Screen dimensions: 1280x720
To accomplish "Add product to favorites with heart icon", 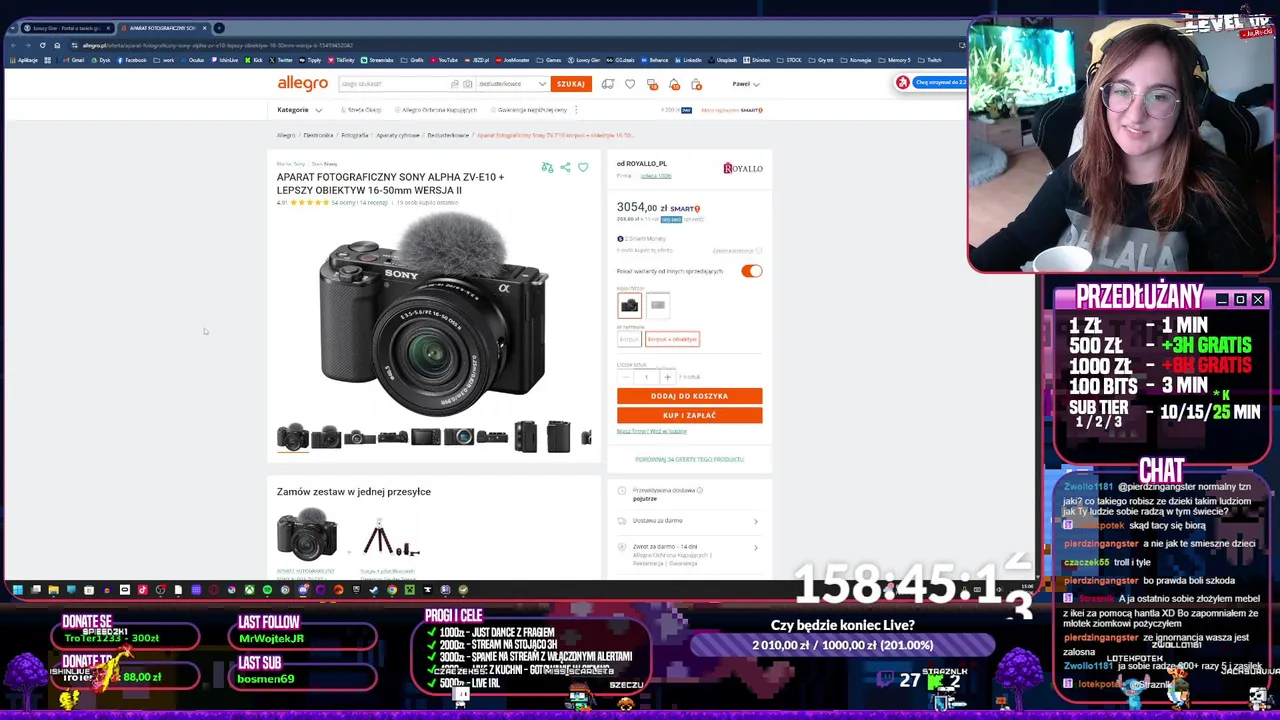I will [583, 167].
